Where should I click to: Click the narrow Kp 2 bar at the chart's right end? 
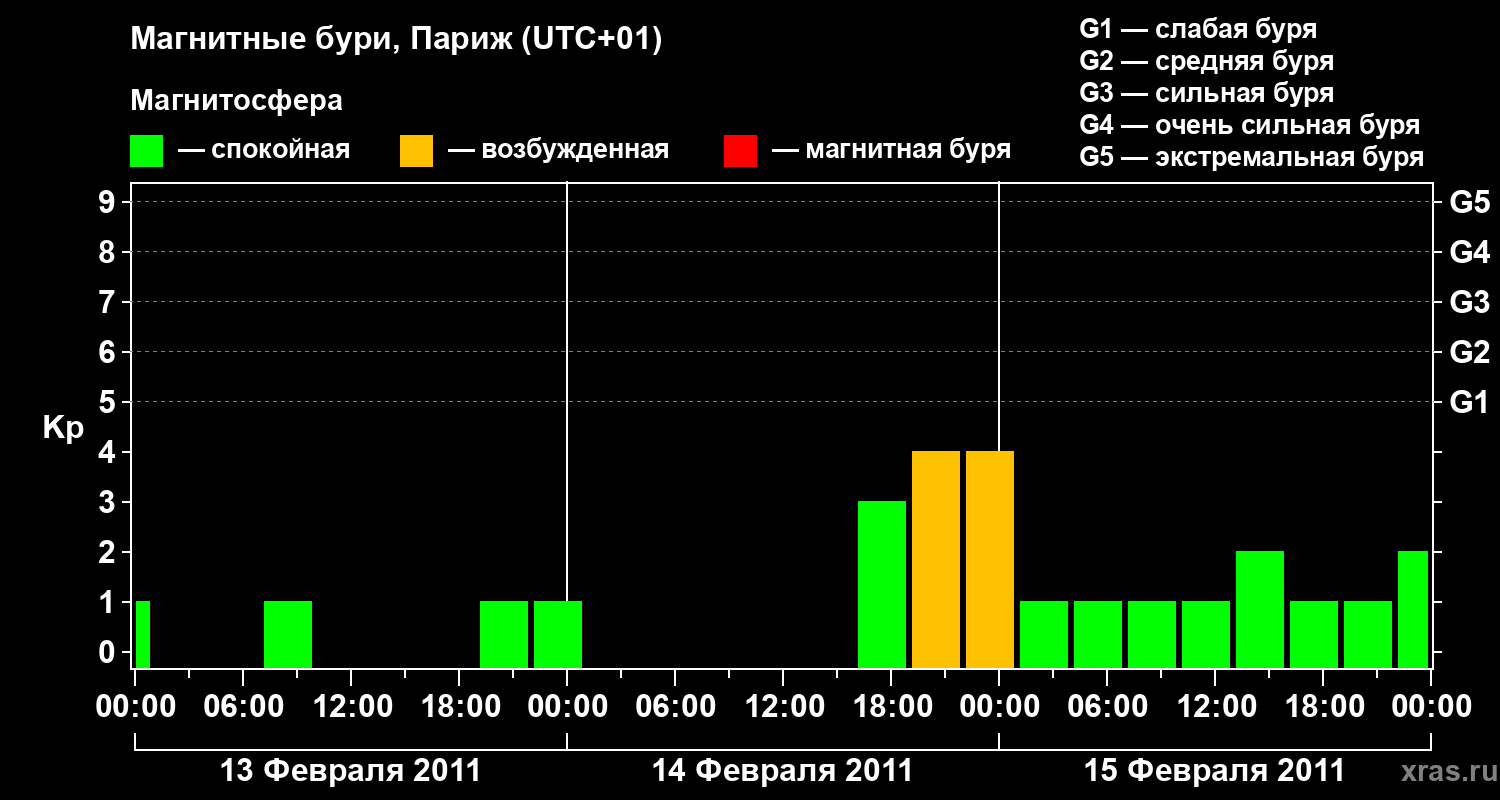1413,609
